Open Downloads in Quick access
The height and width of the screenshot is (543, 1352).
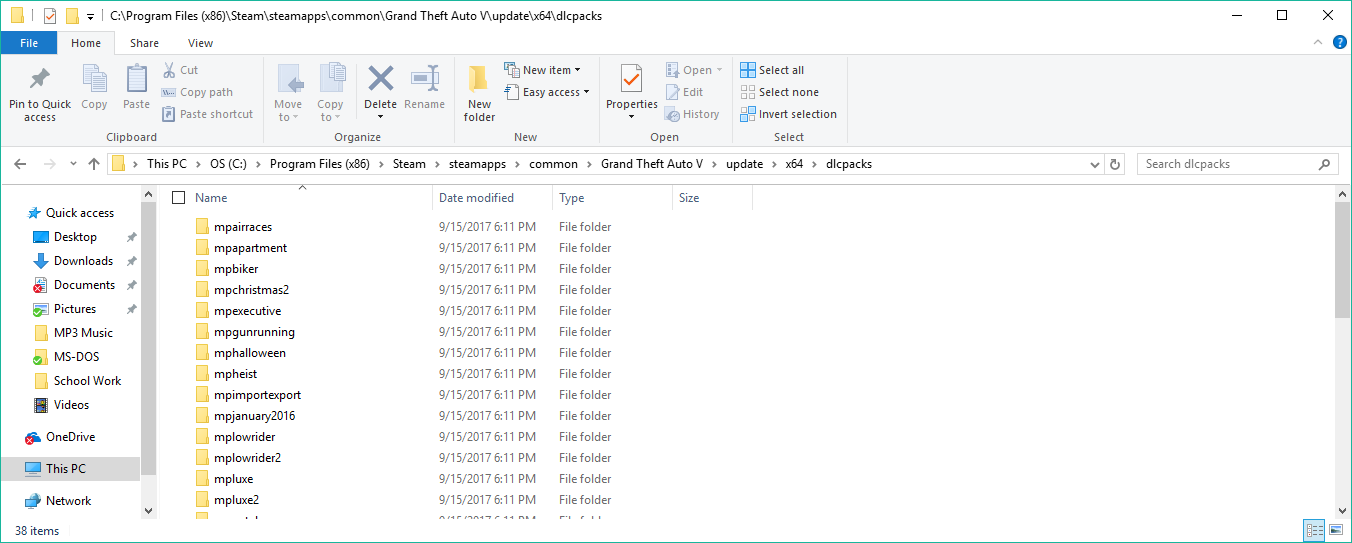[83, 261]
